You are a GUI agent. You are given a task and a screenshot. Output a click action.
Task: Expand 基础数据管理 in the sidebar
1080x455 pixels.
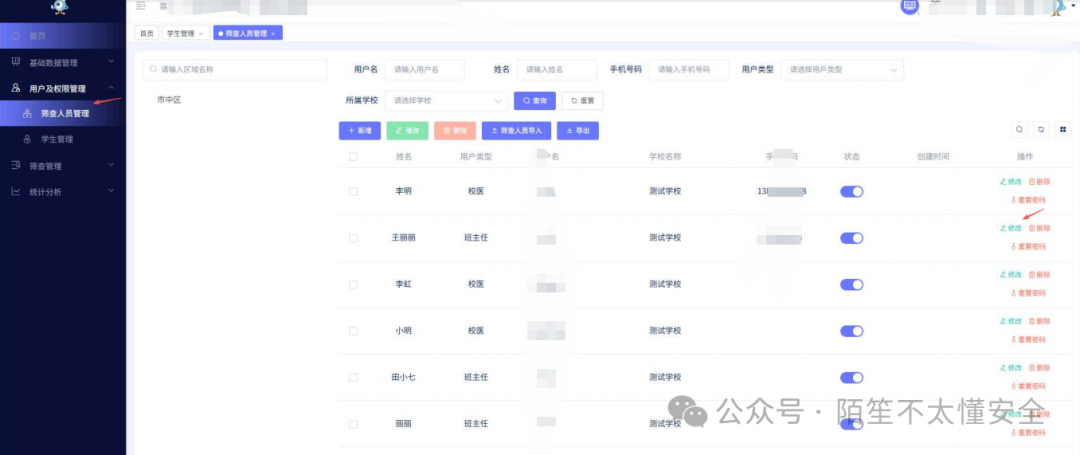pos(63,63)
